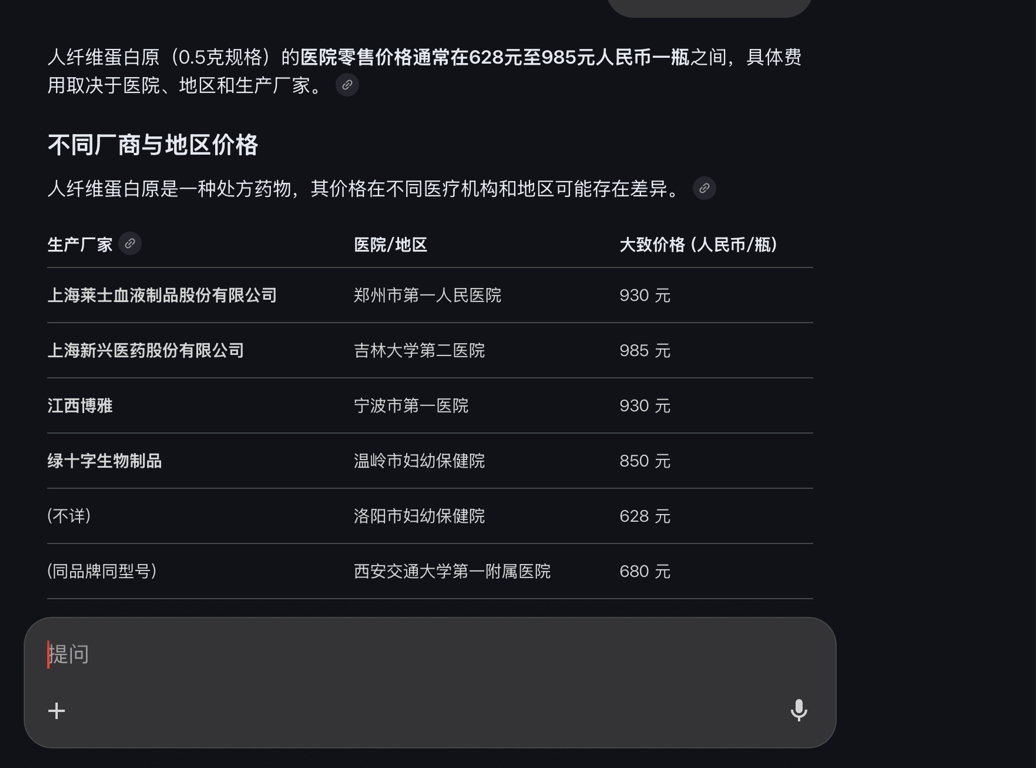Click the 江西博雅 manufacturer cell

point(80,405)
